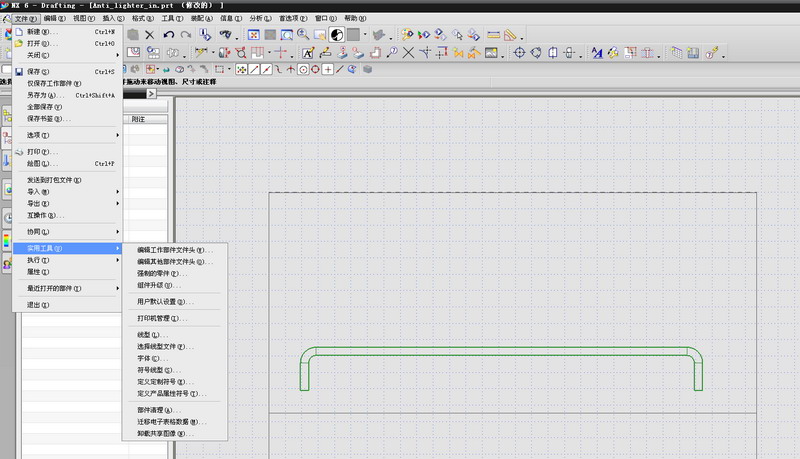This screenshot has height=459, width=800.
Task: Choose 线型(L) submenu entry
Action: [x=174, y=335]
